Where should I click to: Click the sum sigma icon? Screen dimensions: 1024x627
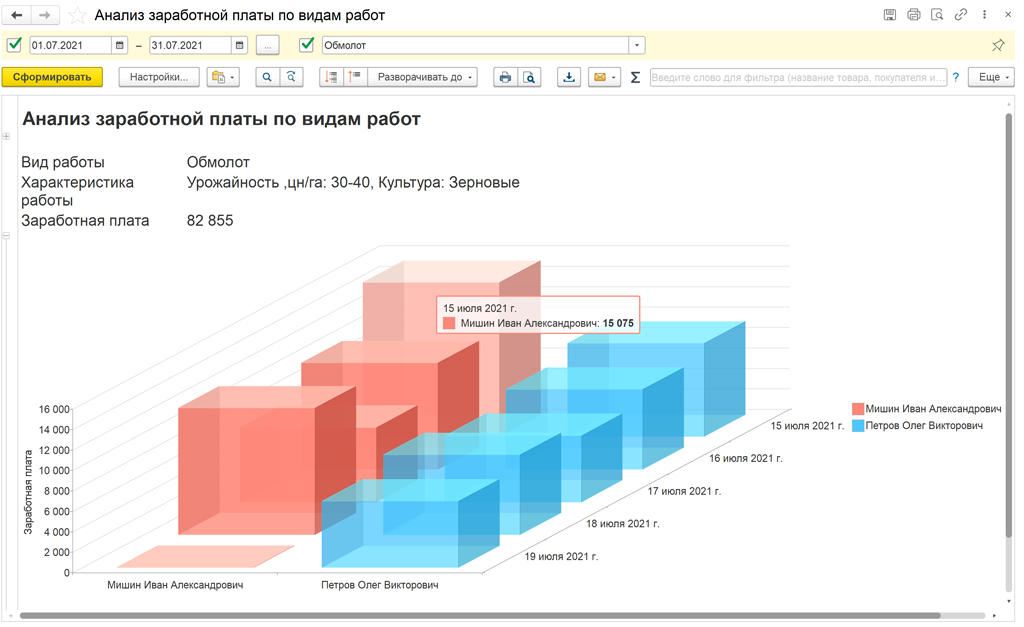(635, 77)
